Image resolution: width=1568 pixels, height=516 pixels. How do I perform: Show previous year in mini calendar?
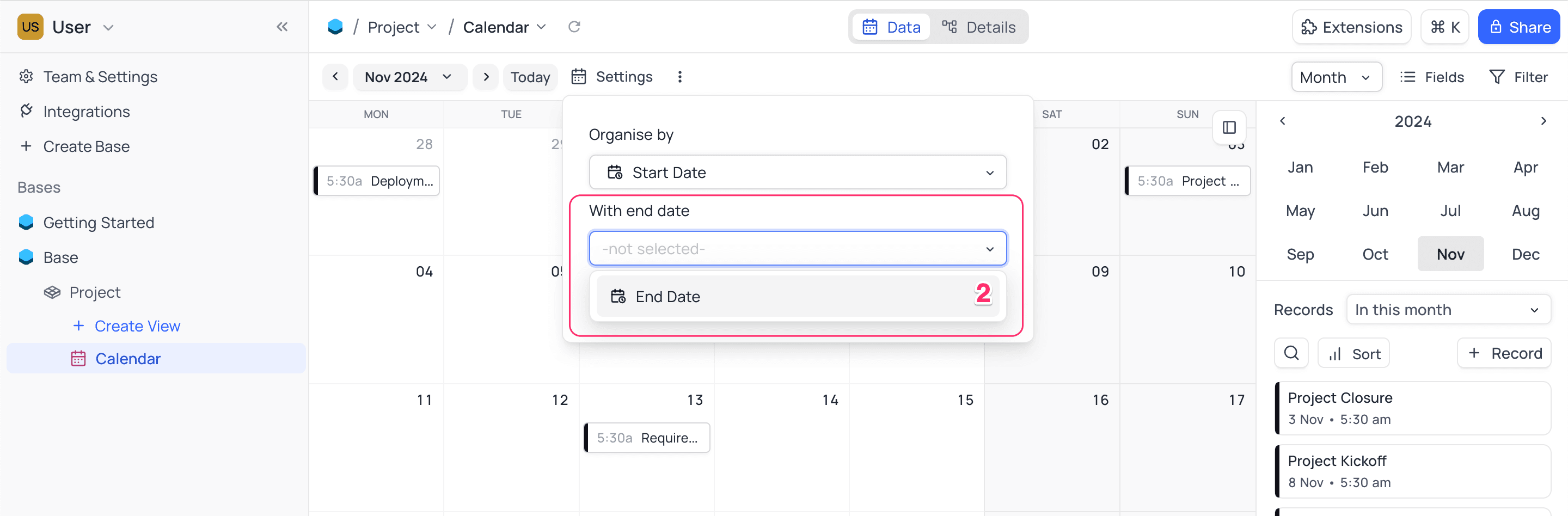1283,121
